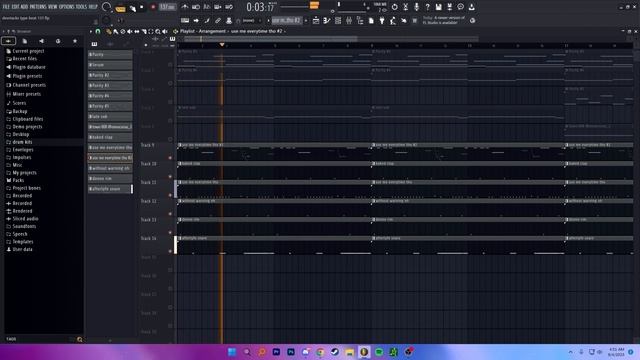Select 'Serum' pattern in picker list

tap(110, 65)
